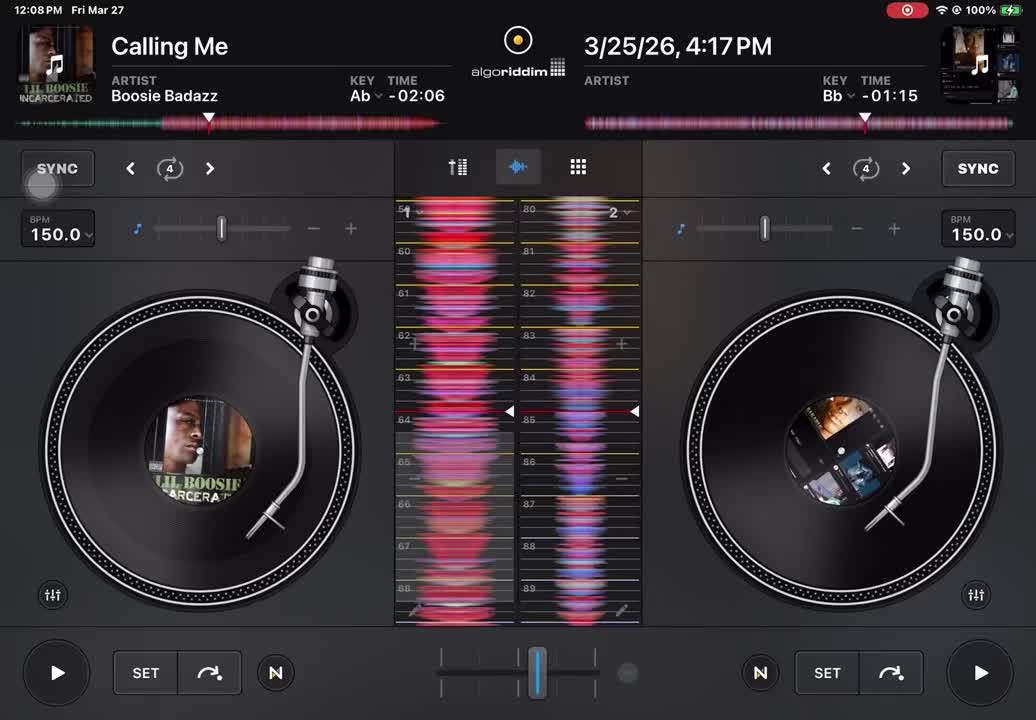The width and height of the screenshot is (1036, 720).
Task: Open the algoriddim record menu
Action: [x=518, y=53]
